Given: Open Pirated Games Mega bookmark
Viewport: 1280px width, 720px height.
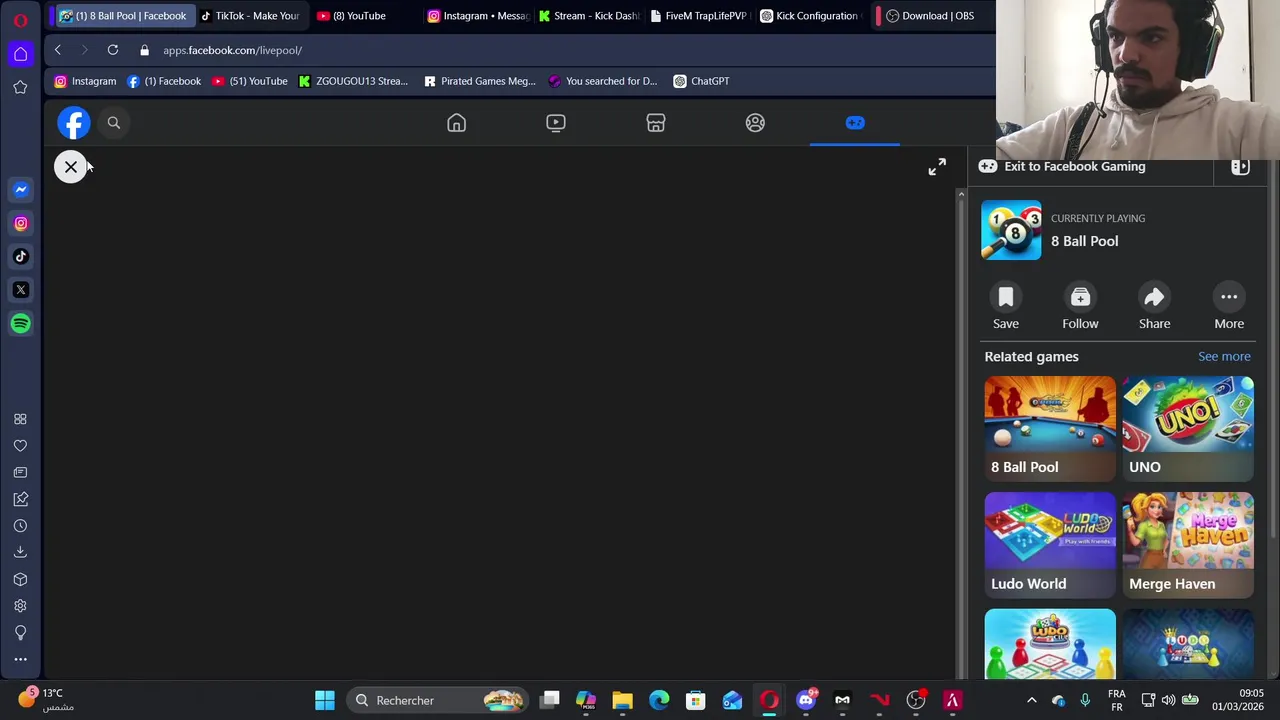Looking at the screenshot, I should pos(480,81).
